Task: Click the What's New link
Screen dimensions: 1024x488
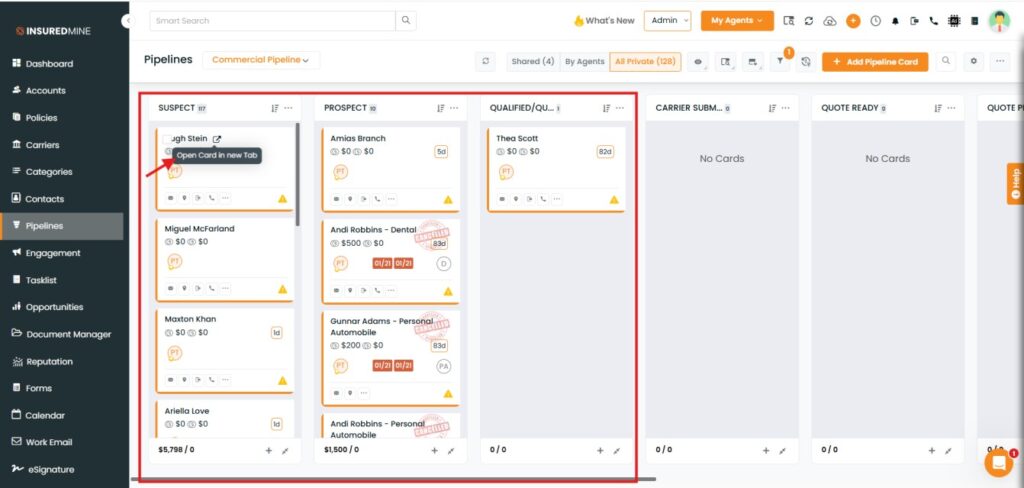Action: (x=604, y=20)
